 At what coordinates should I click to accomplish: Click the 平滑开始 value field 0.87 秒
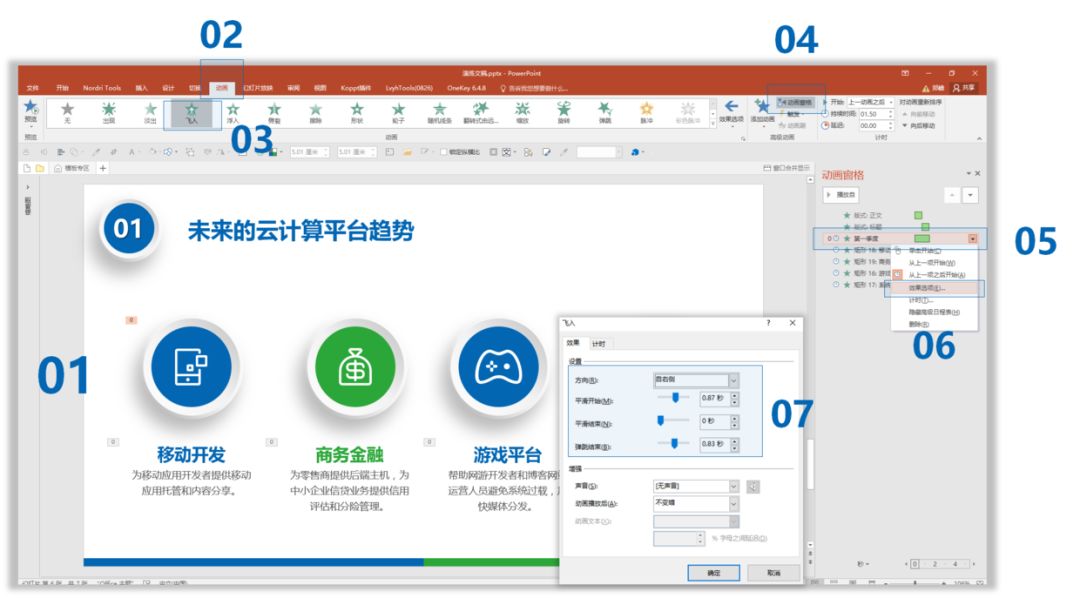pyautogui.click(x=714, y=398)
